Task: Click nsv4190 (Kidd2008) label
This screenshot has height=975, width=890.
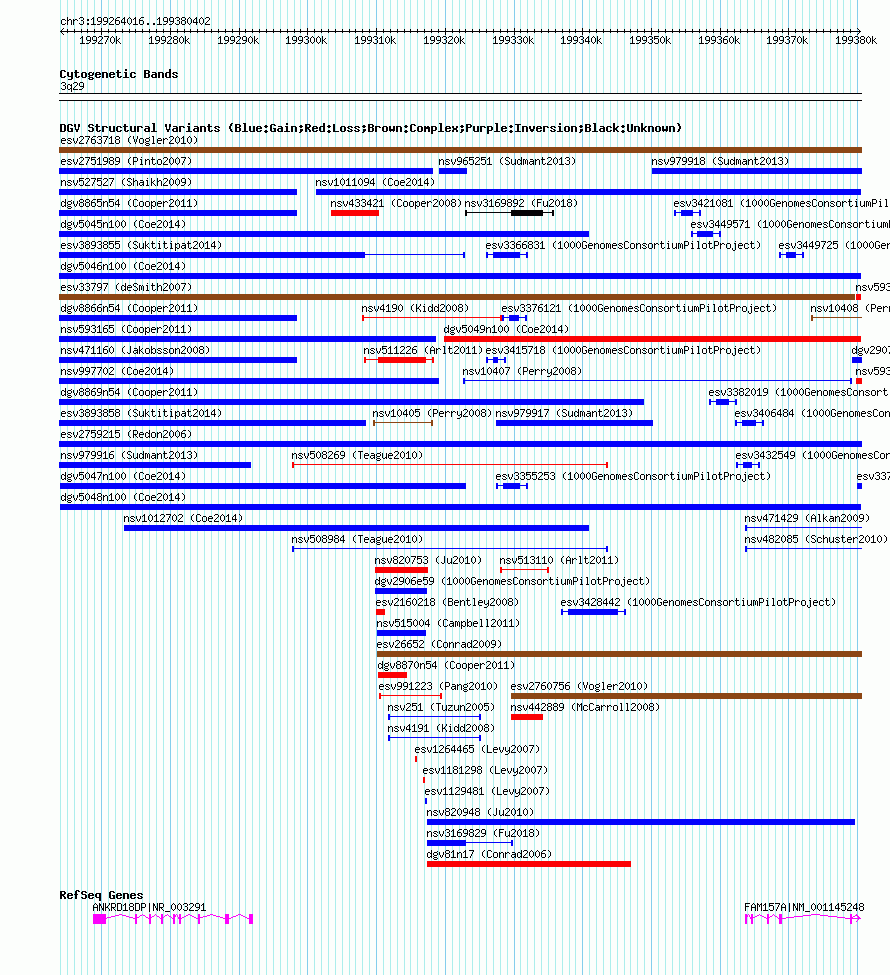Action: click(x=415, y=309)
